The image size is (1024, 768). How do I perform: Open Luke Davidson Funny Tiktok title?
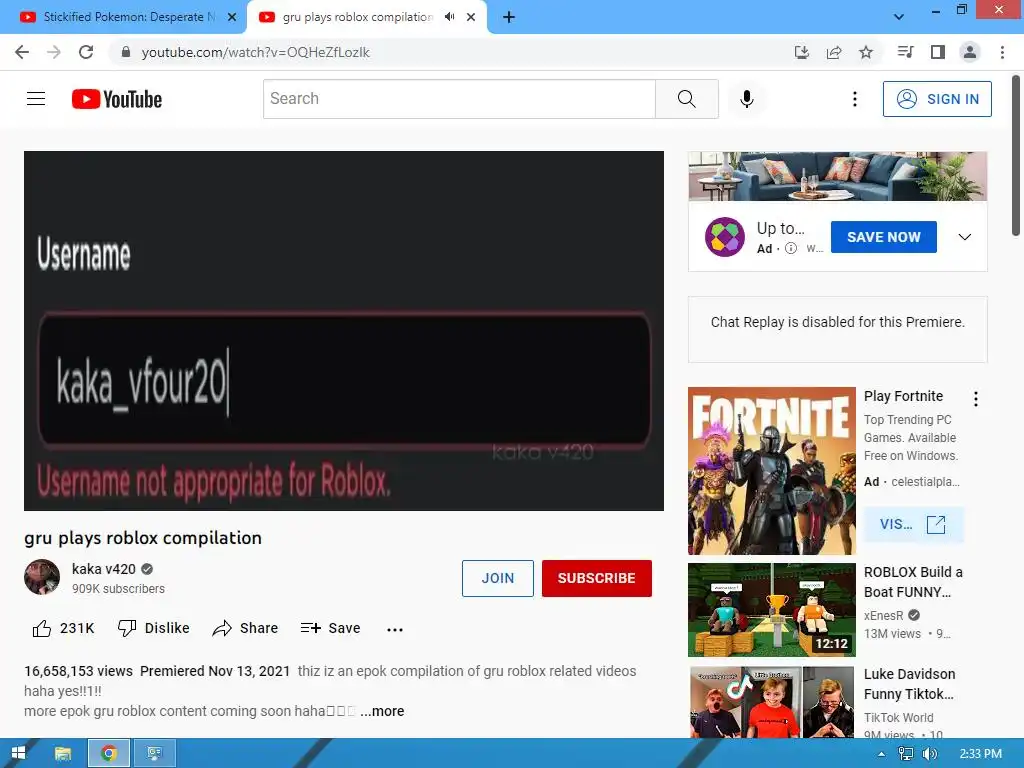click(909, 684)
